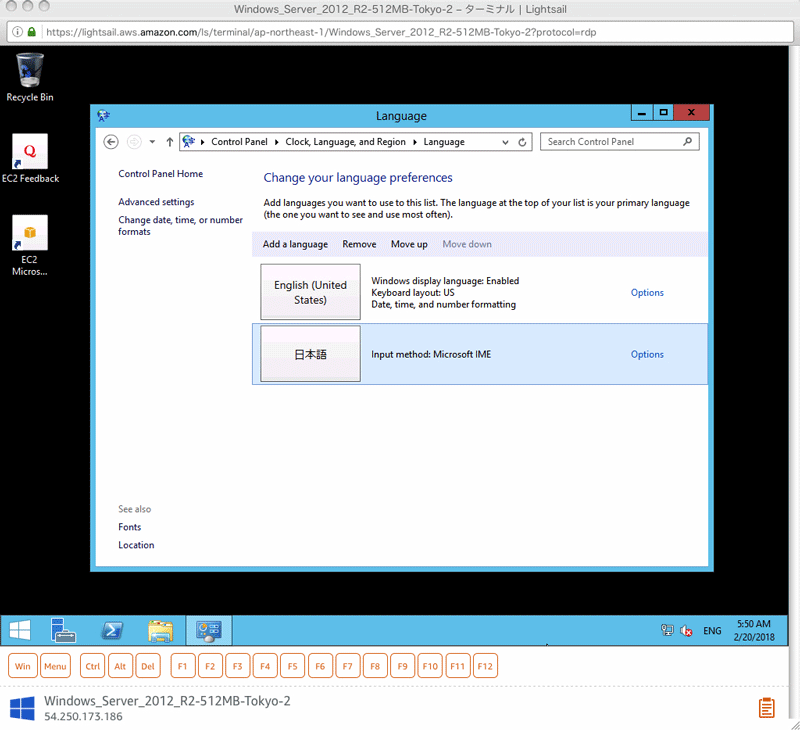Click the site info icon in URL bar
This screenshot has width=800, height=730.
[x=17, y=32]
